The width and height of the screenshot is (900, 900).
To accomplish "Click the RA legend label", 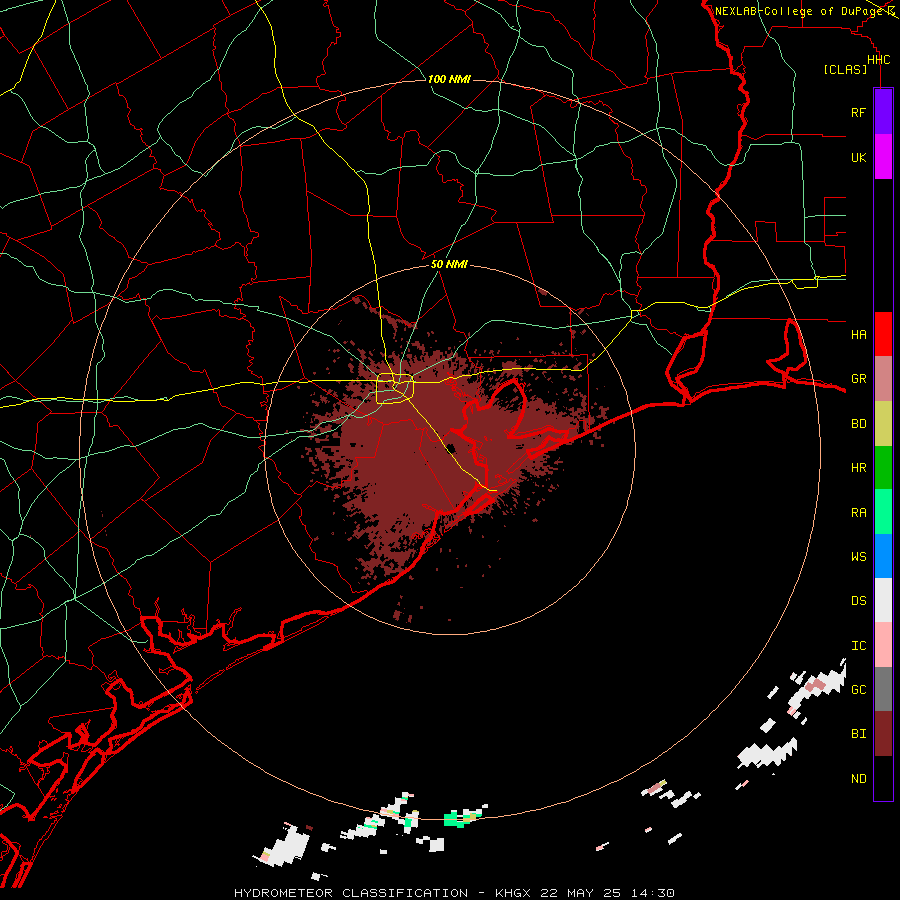I will [859, 513].
